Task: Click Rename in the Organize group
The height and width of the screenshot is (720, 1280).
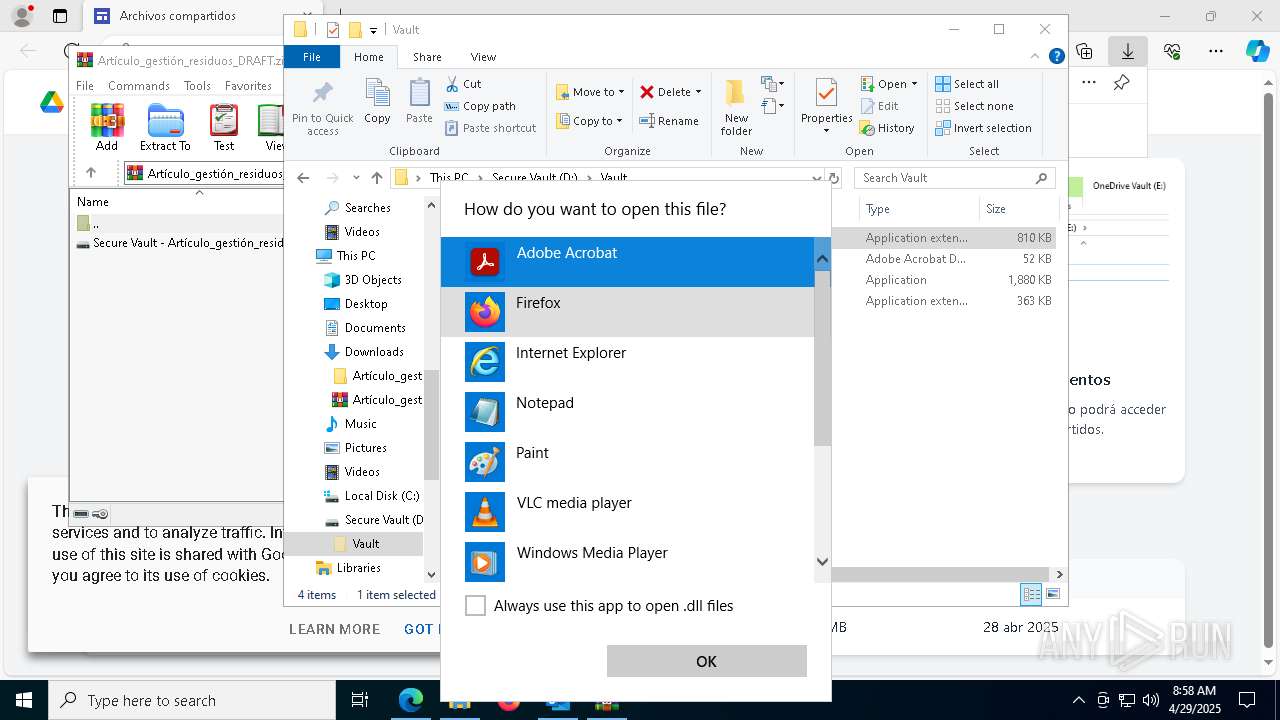Action: pos(669,121)
